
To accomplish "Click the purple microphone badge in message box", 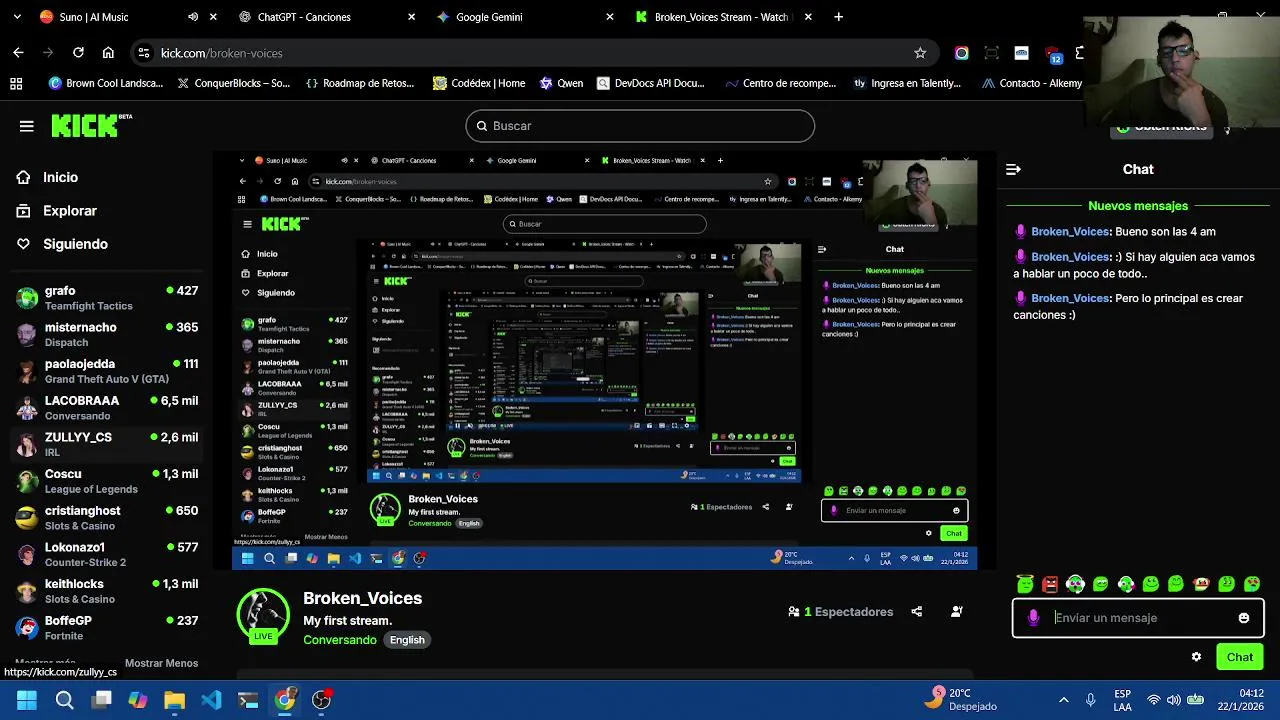I will point(1033,618).
